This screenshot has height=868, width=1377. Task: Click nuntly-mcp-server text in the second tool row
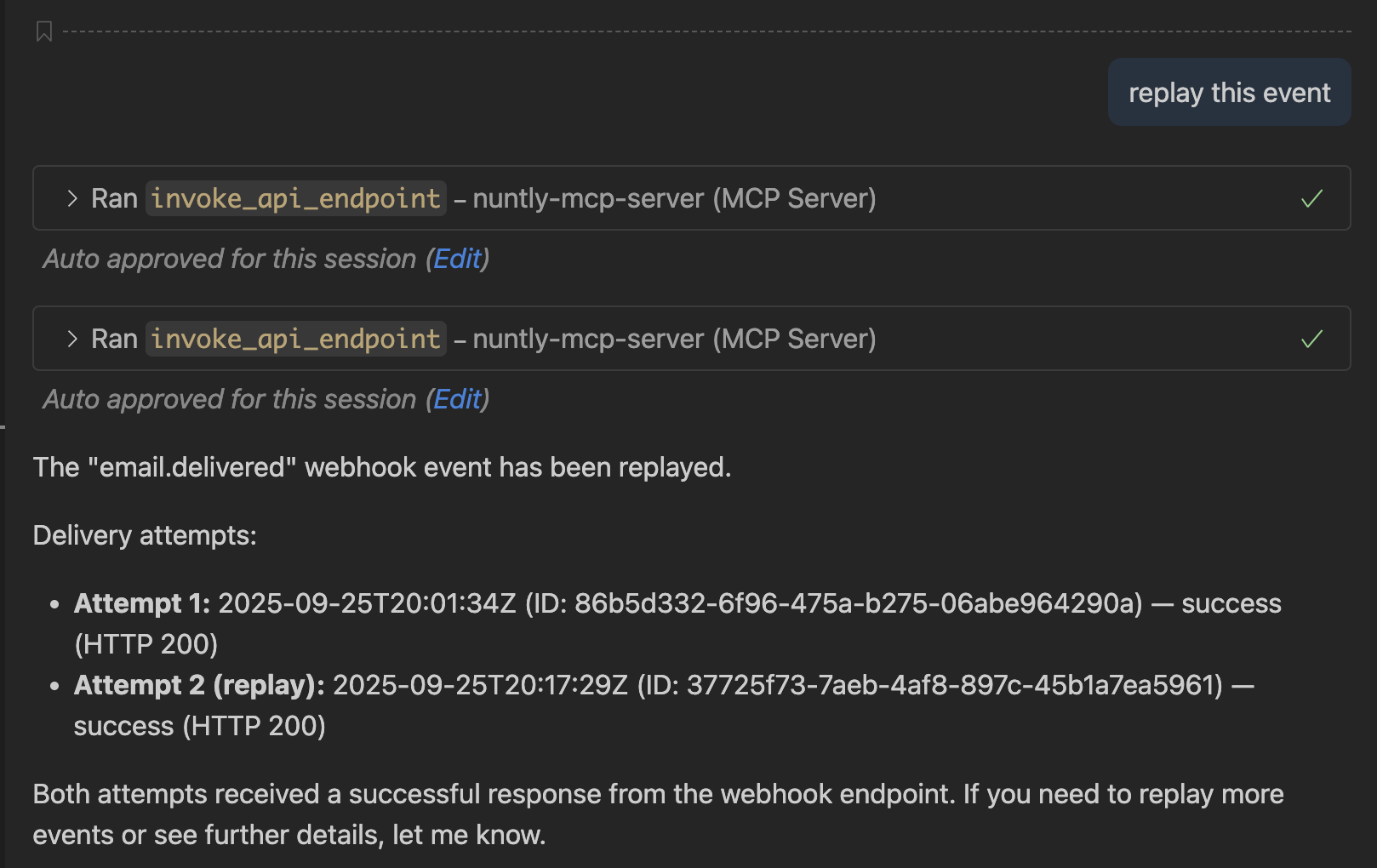point(588,340)
